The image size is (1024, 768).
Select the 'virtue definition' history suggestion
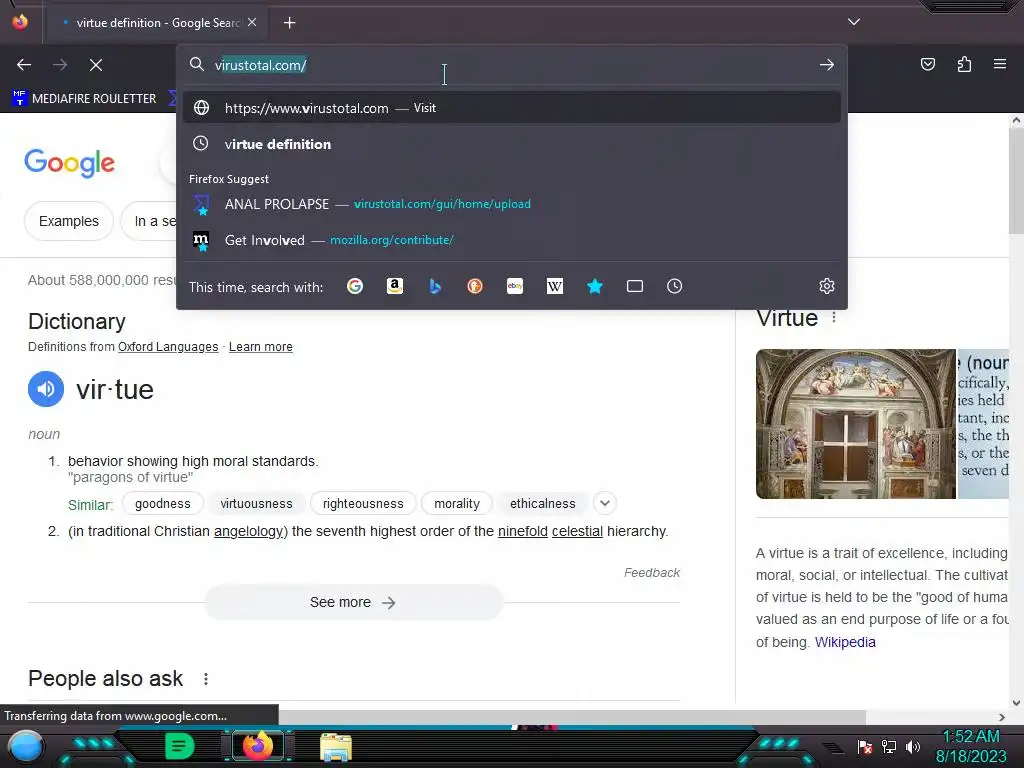pyautogui.click(x=512, y=144)
